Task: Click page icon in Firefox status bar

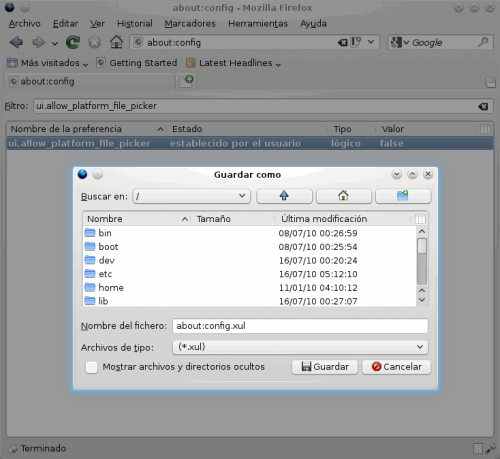Action: 478,449
